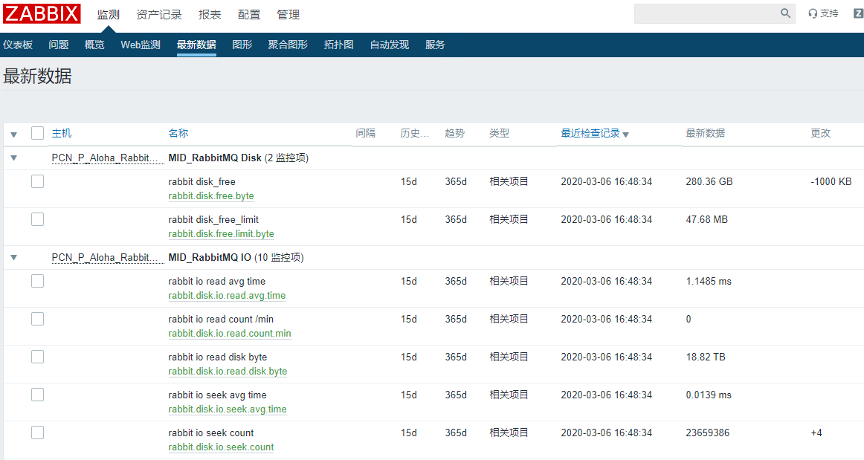Viewport: 864px width, 460px height.
Task: Click rabbit.disk.io.seek.avg.time key text
Action: pyautogui.click(x=228, y=409)
